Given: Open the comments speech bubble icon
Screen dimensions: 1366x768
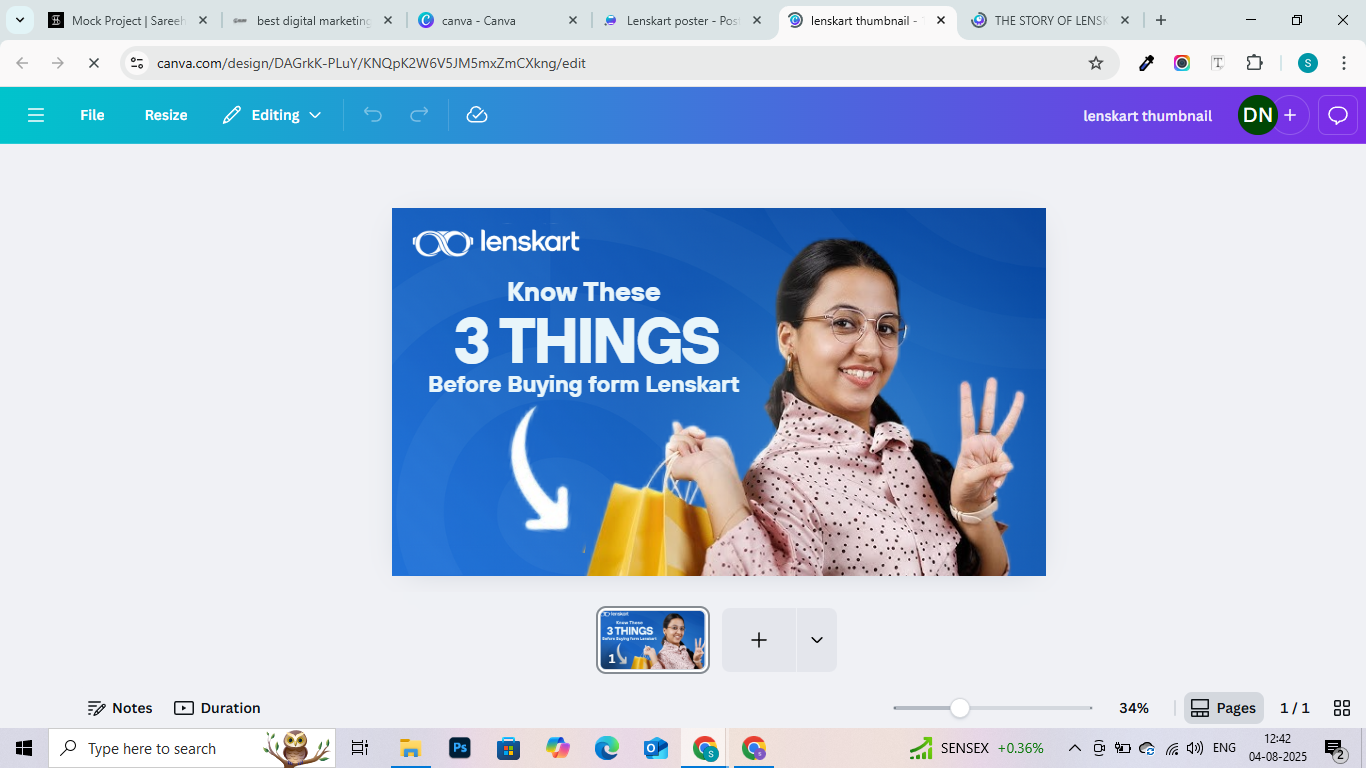Looking at the screenshot, I should click(x=1338, y=115).
